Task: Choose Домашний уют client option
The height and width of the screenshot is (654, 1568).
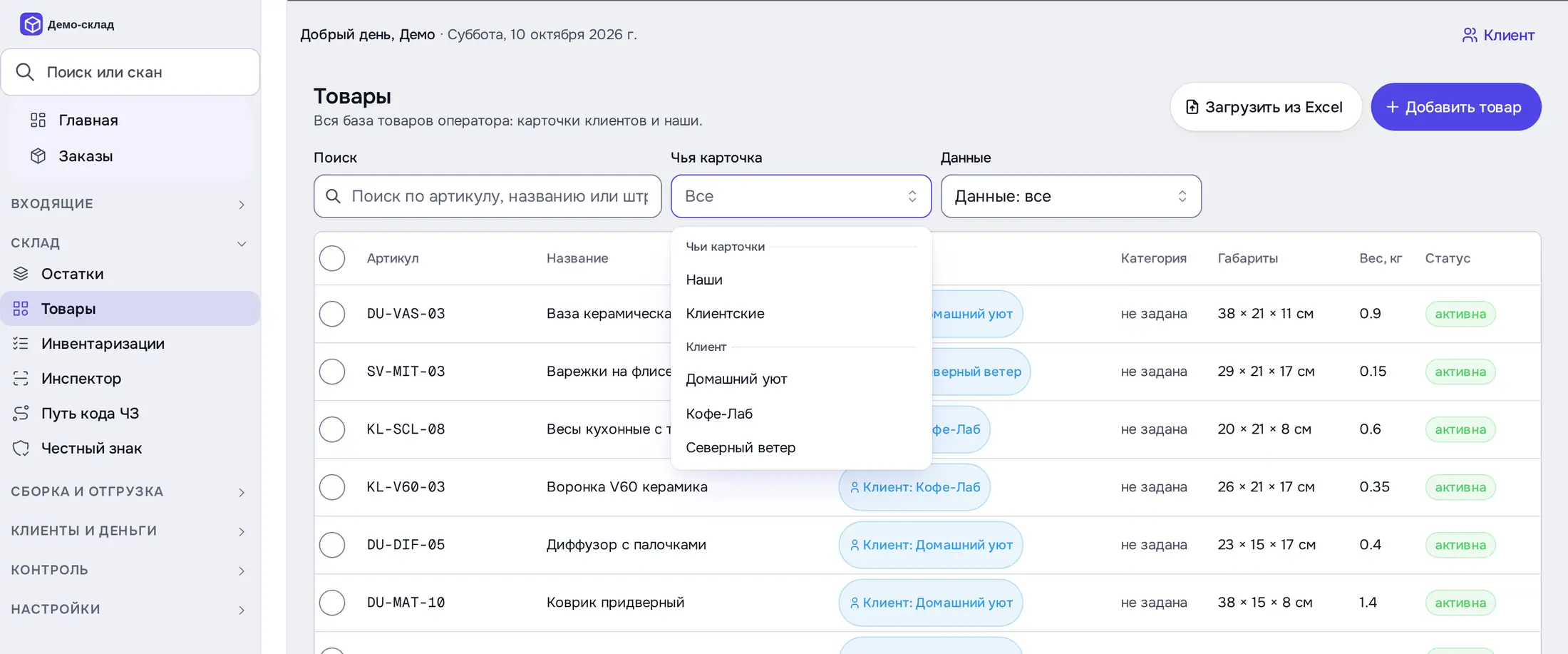Action: (800, 379)
